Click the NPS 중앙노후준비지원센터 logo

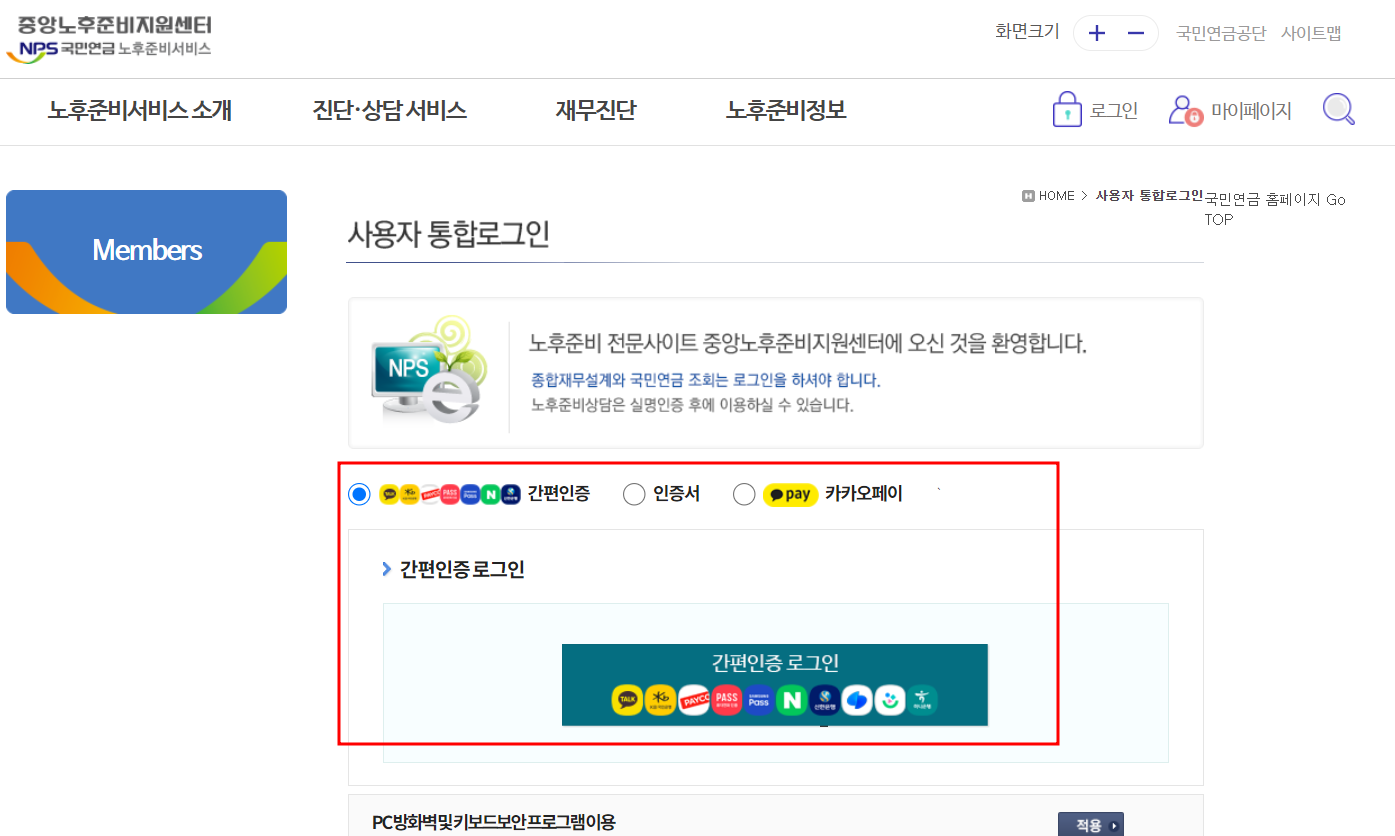click(109, 39)
